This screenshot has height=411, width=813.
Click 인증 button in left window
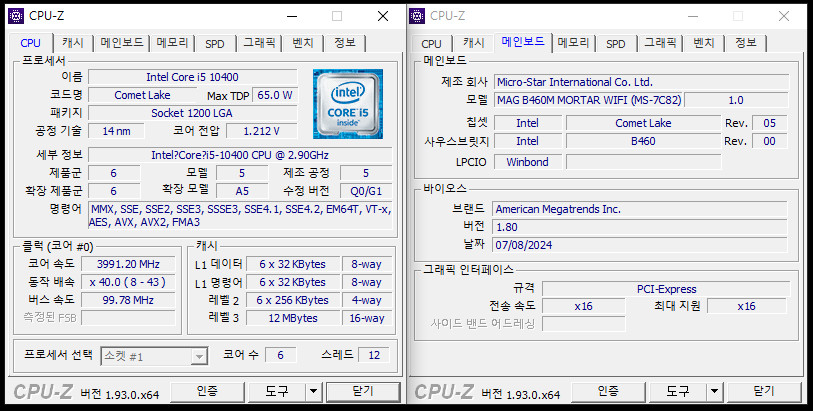tap(207, 391)
